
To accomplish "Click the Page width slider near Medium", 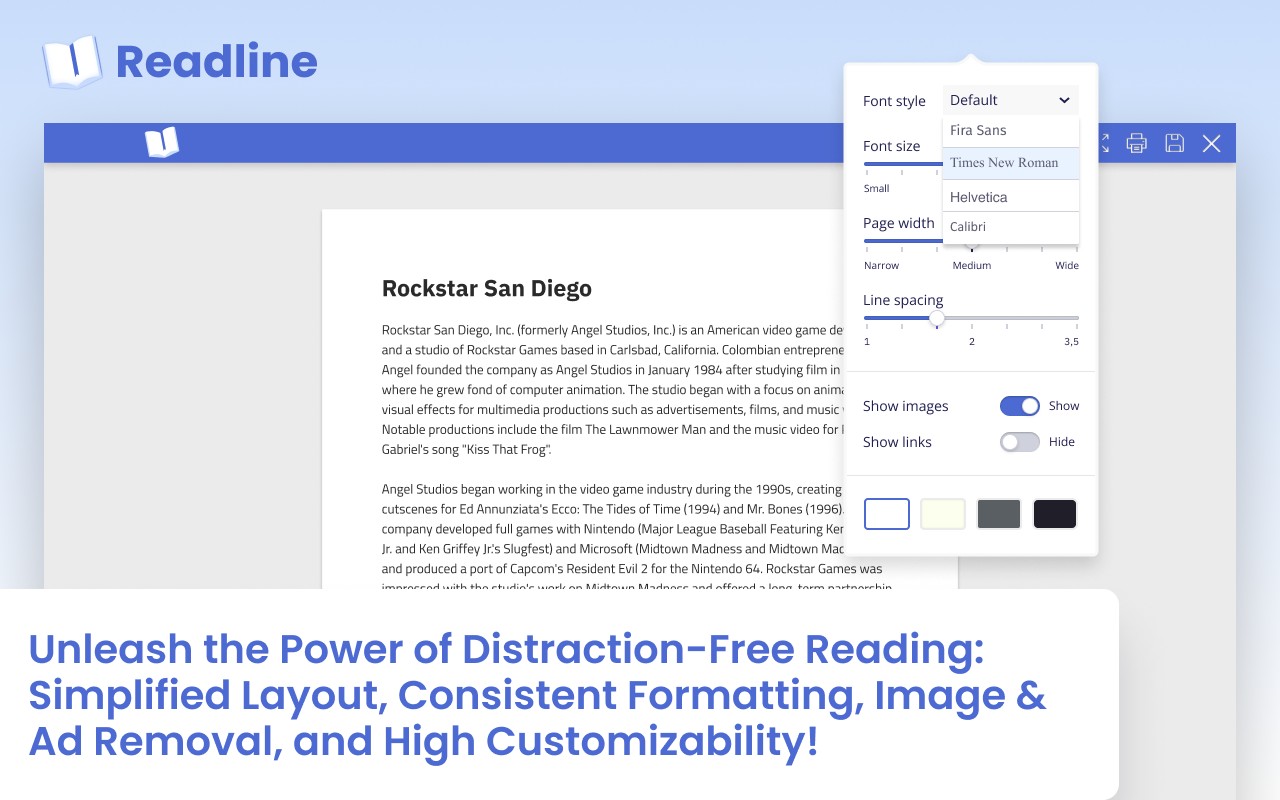I will point(971,241).
